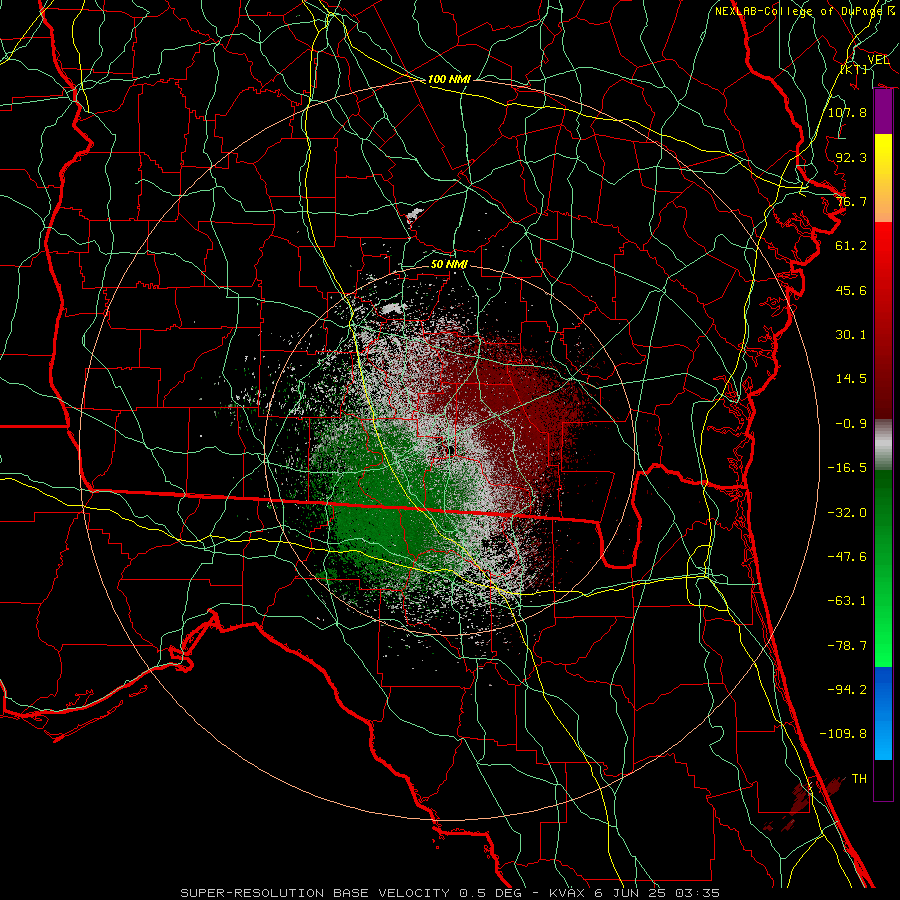Click the bright green color scale segment
Image resolution: width=900 pixels, height=900 pixels.
(x=883, y=568)
